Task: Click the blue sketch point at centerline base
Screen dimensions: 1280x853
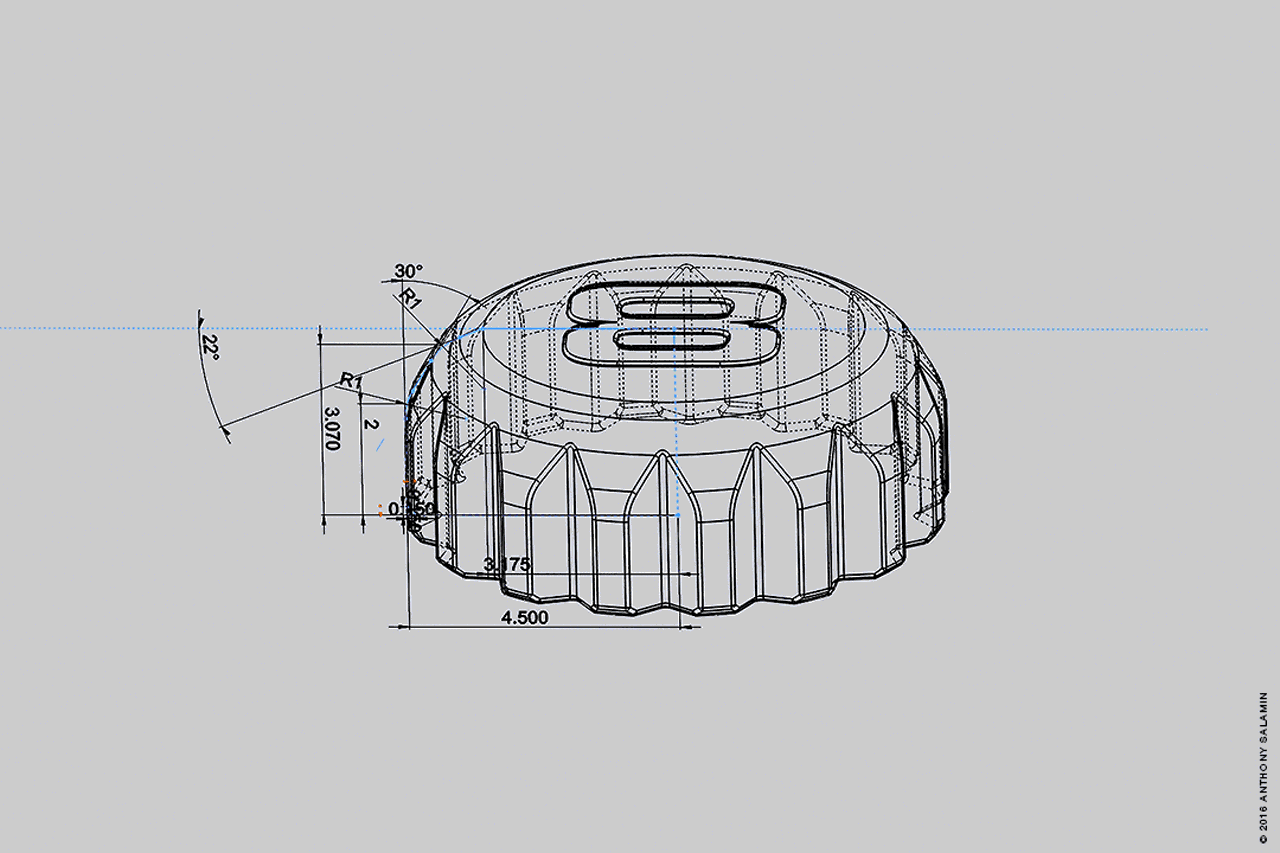Action: pyautogui.click(x=678, y=516)
